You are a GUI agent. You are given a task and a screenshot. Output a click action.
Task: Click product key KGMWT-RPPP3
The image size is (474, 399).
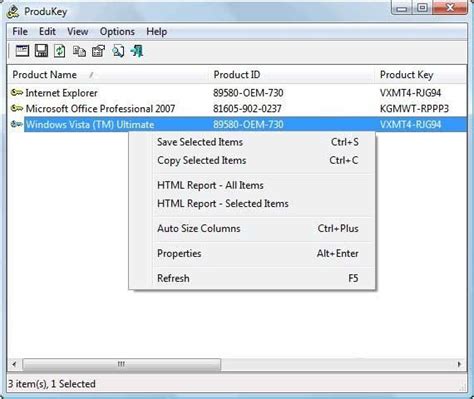coord(414,109)
